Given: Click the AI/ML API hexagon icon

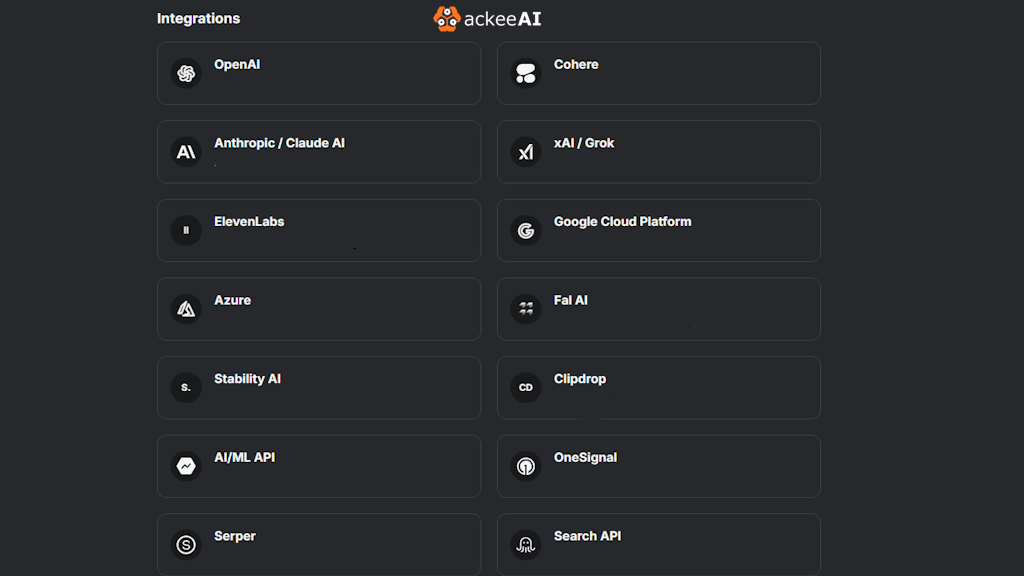Looking at the screenshot, I should click(x=186, y=466).
